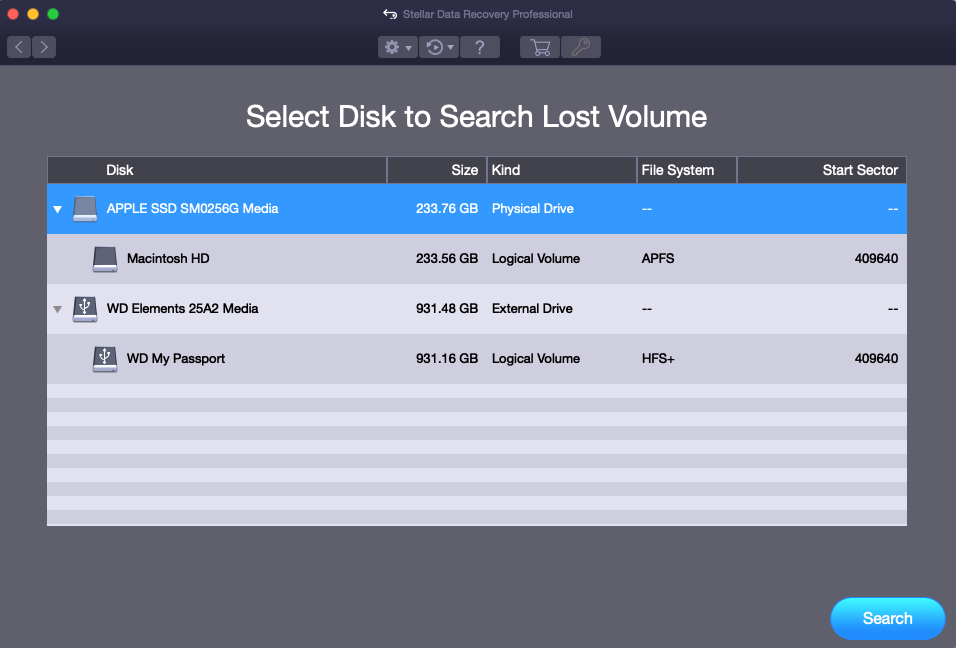This screenshot has height=648, width=956.
Task: Sort by the File System column header
Action: [687, 170]
